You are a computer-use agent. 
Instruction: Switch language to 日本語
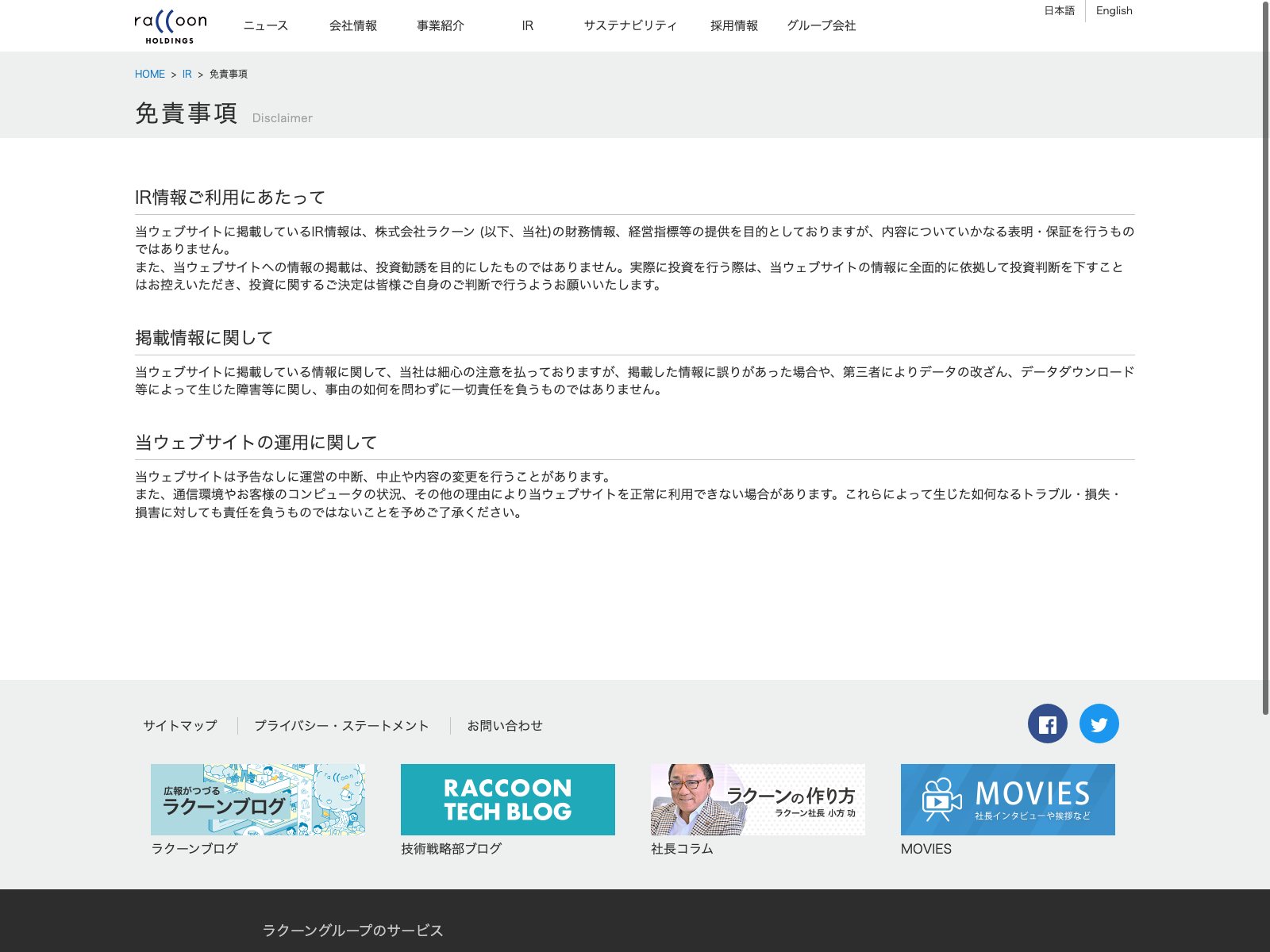pyautogui.click(x=1059, y=10)
